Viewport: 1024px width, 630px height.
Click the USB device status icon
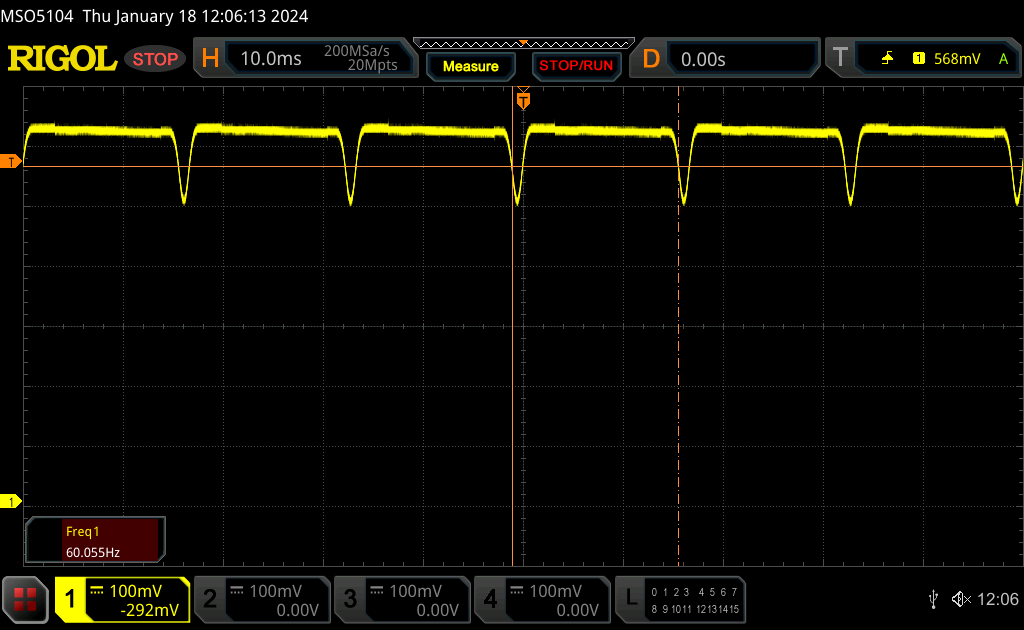click(933, 599)
